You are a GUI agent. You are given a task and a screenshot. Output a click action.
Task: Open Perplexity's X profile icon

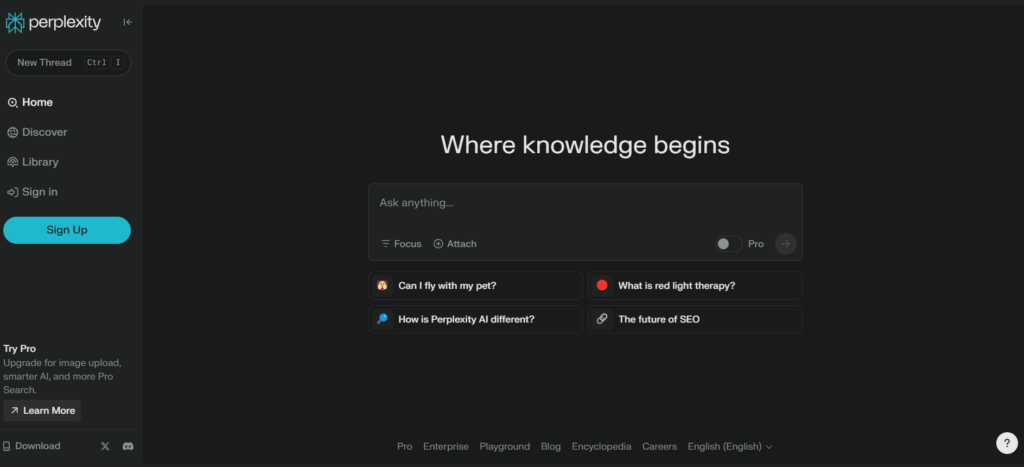105,446
